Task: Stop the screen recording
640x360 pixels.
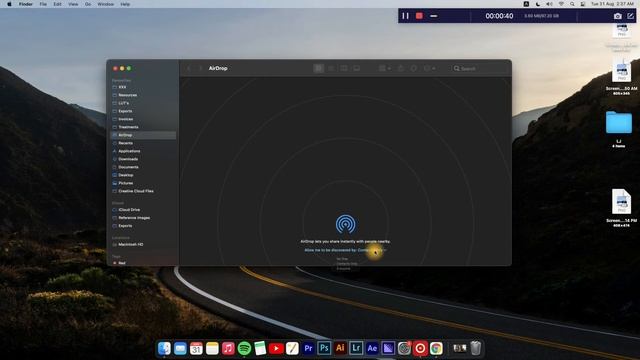Action: coord(419,16)
